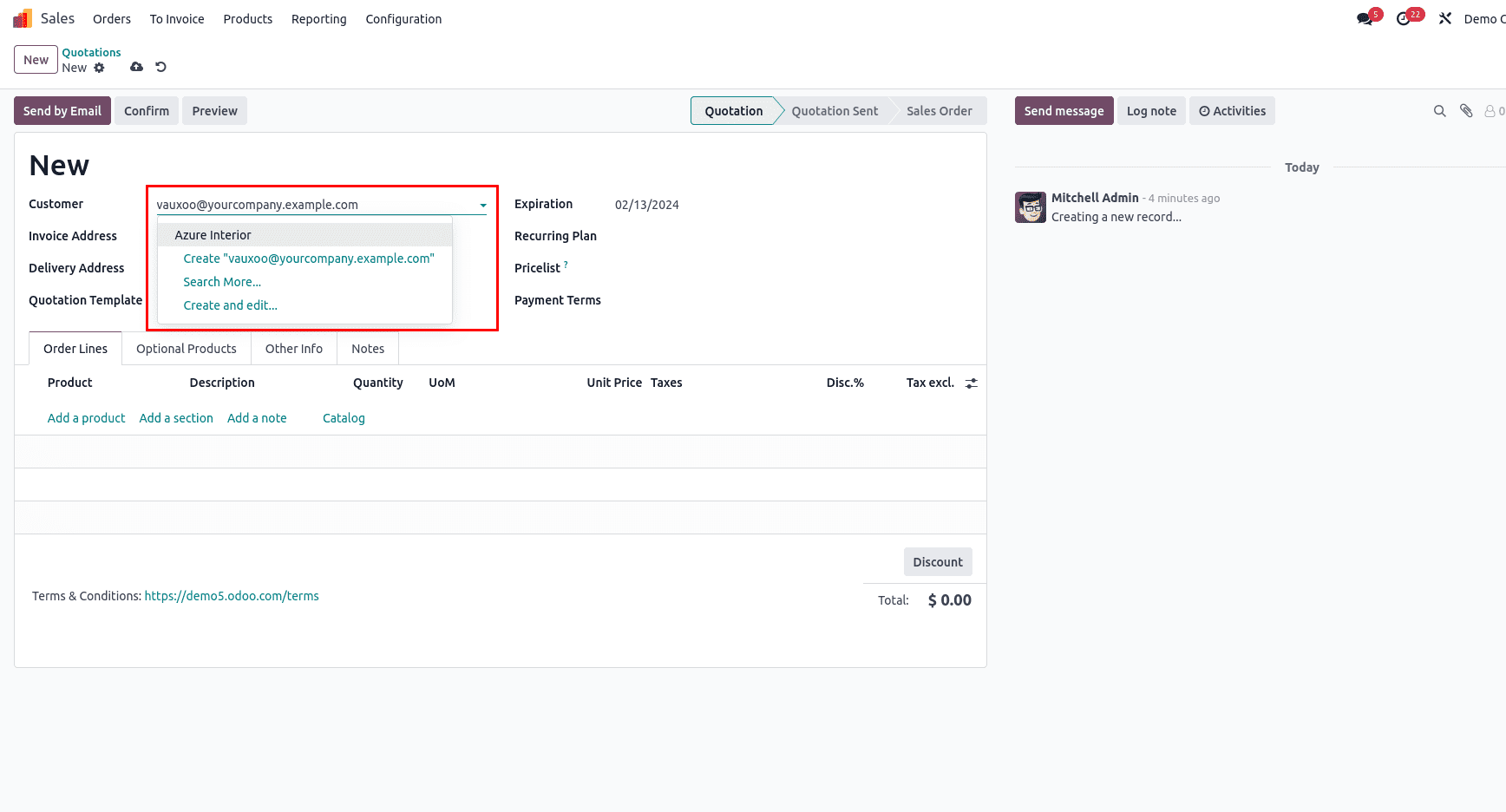The width and height of the screenshot is (1506, 812).
Task: Click the Send message button
Action: [x=1064, y=111]
